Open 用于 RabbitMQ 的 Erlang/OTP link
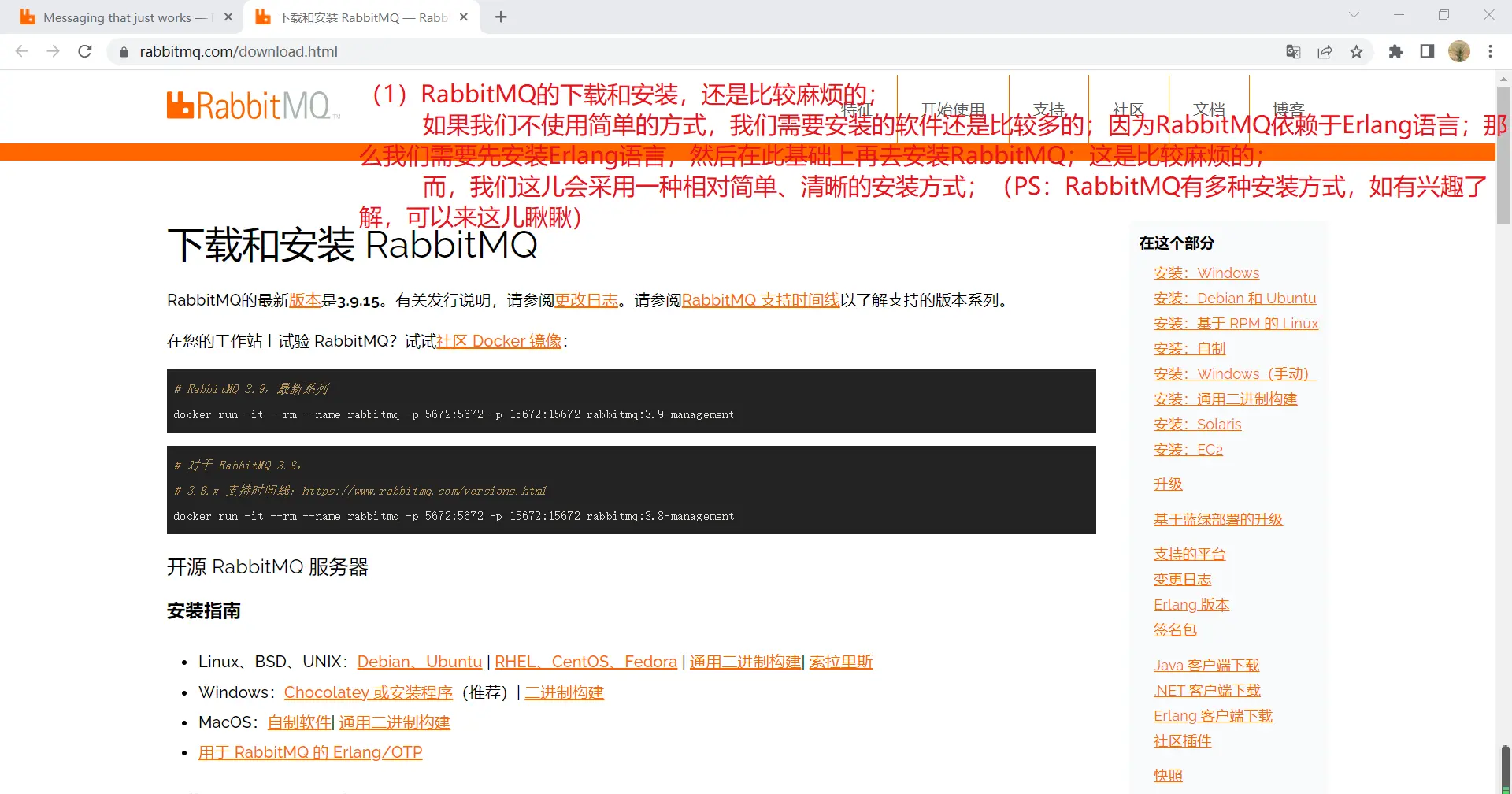 pos(310,752)
